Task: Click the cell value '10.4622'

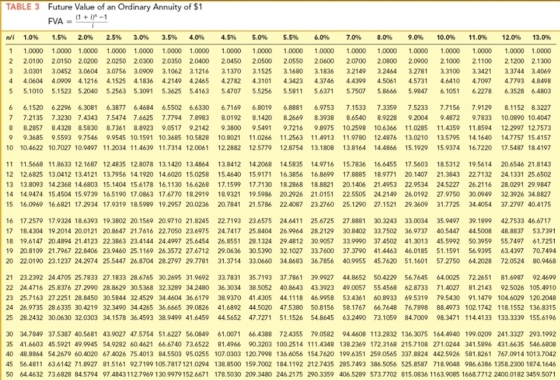Action: coord(31,148)
